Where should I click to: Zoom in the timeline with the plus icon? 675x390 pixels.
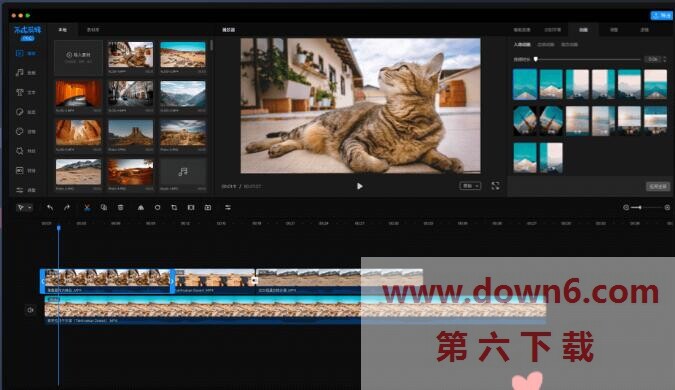[667, 207]
